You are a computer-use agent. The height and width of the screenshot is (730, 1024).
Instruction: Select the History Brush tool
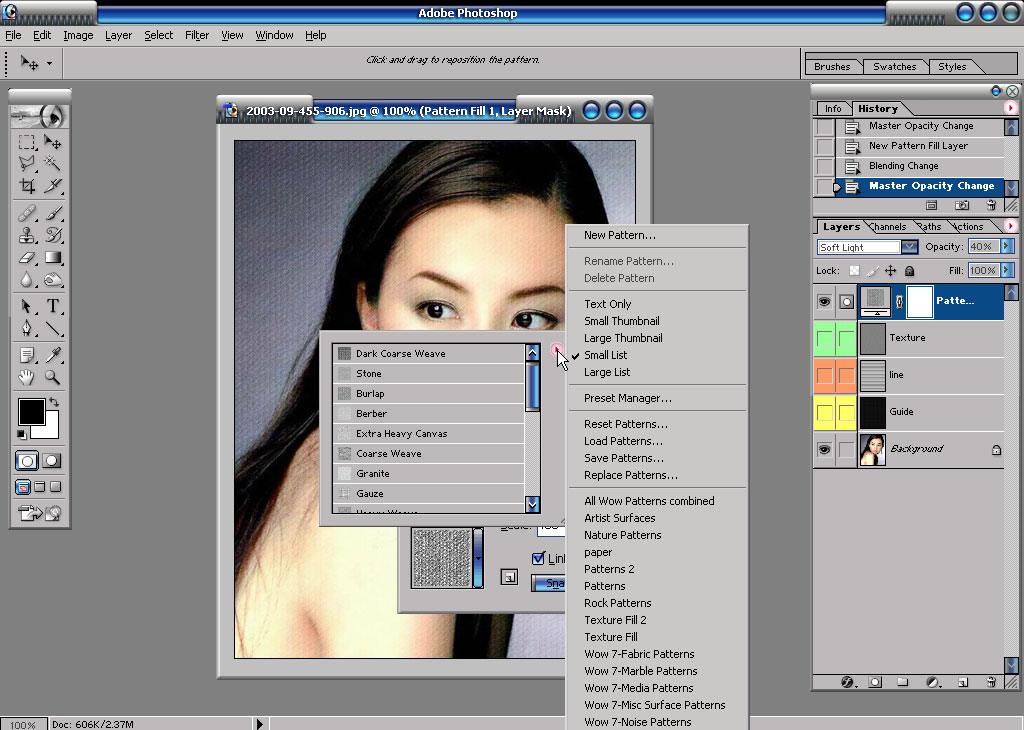click(x=53, y=235)
